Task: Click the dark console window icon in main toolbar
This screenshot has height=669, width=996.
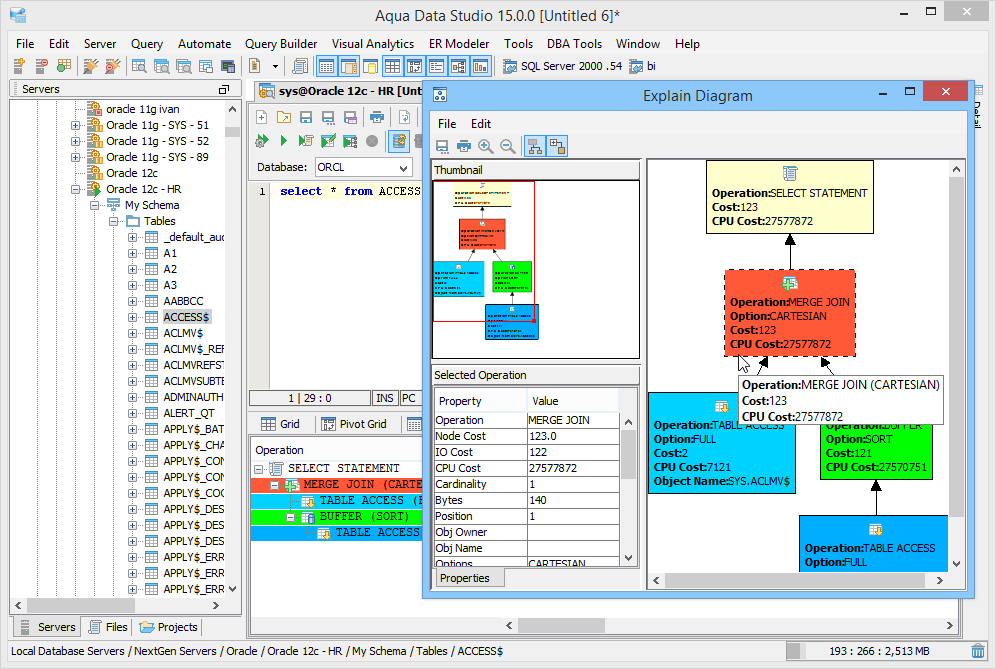Action: pyautogui.click(x=227, y=66)
